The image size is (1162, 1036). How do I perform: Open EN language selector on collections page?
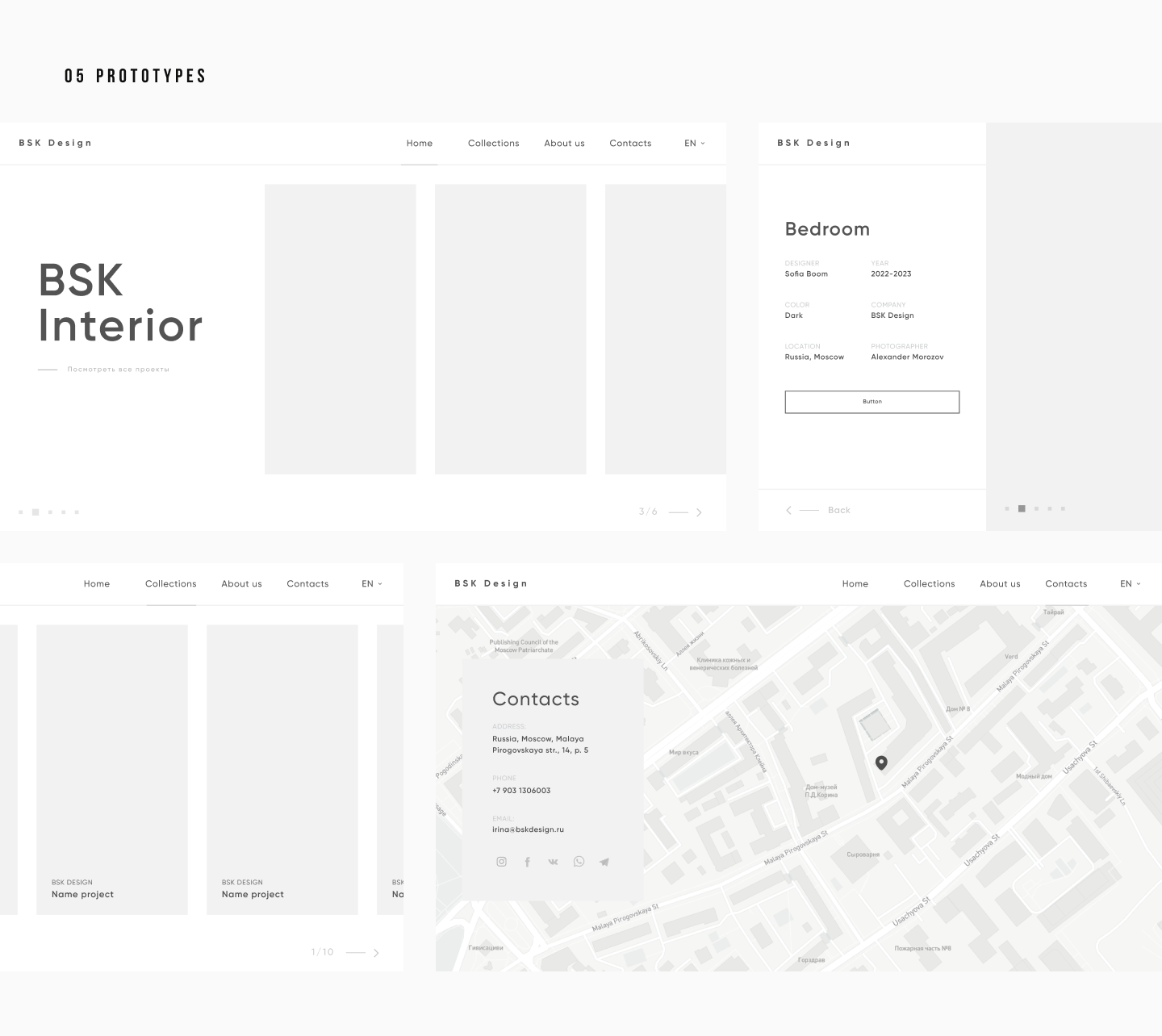click(x=371, y=584)
